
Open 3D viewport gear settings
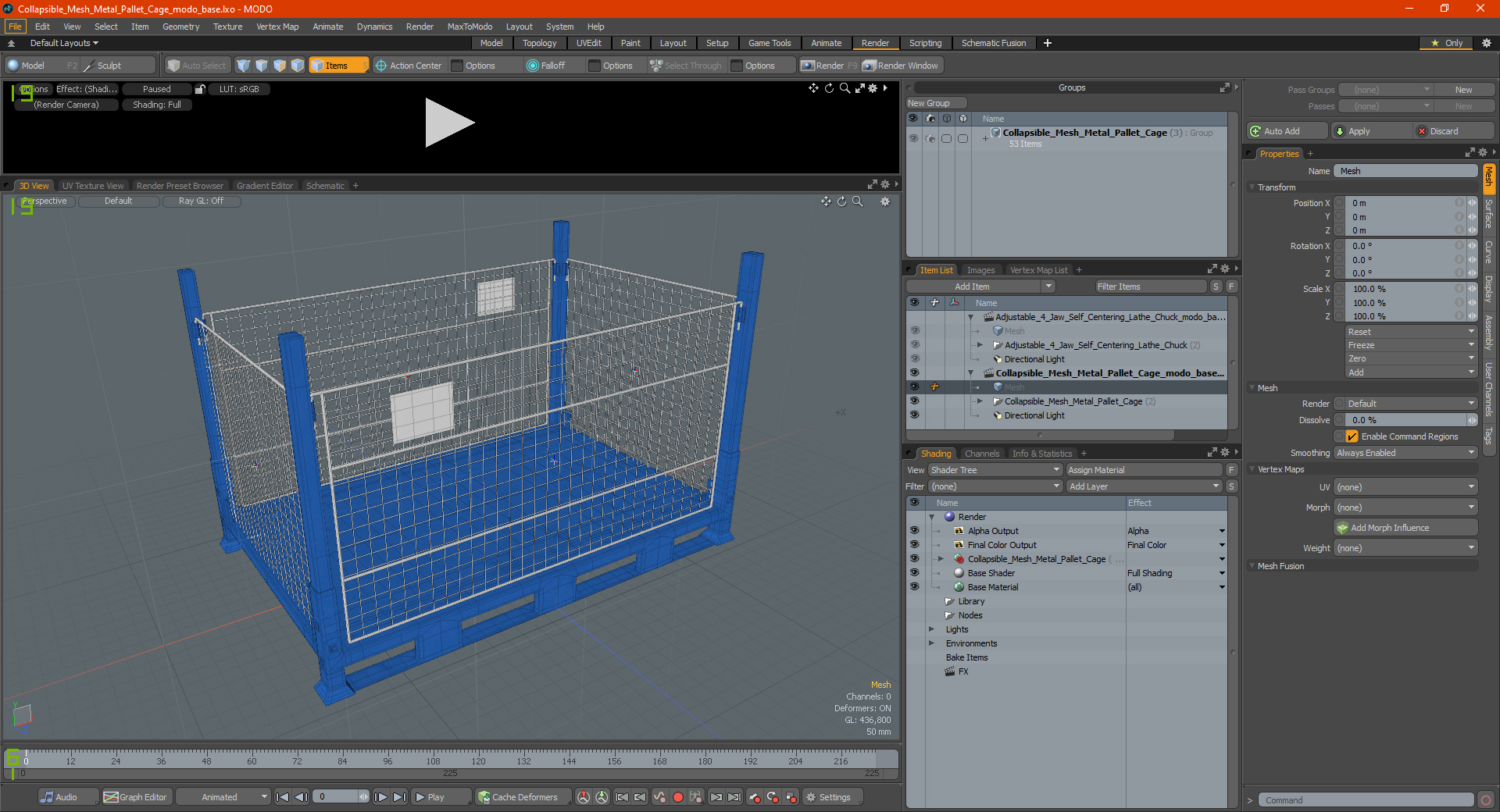(x=885, y=201)
